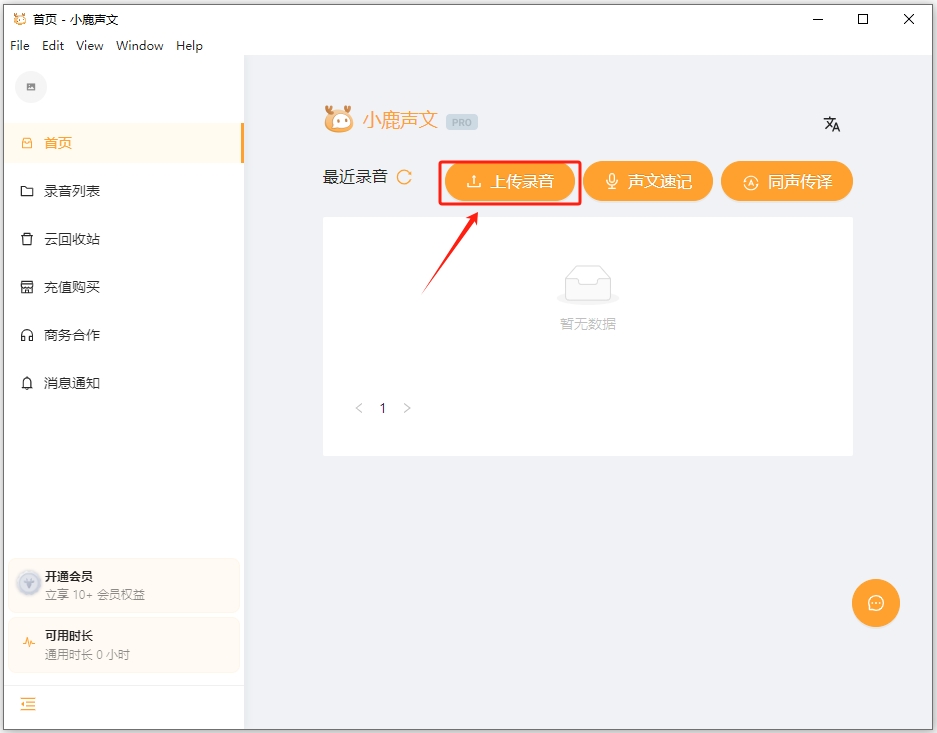937x733 pixels.
Task: Open the feedback chat bubble
Action: click(x=875, y=603)
